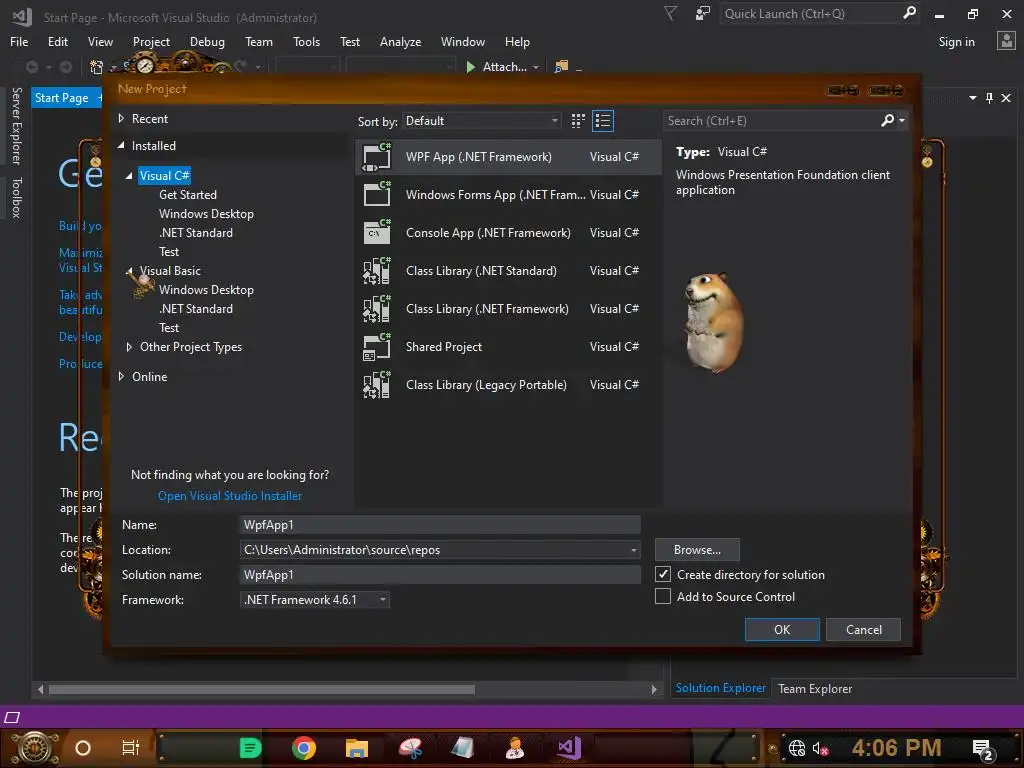Select .NET Standard under Visual Basic
The image size is (1024, 768).
(195, 308)
